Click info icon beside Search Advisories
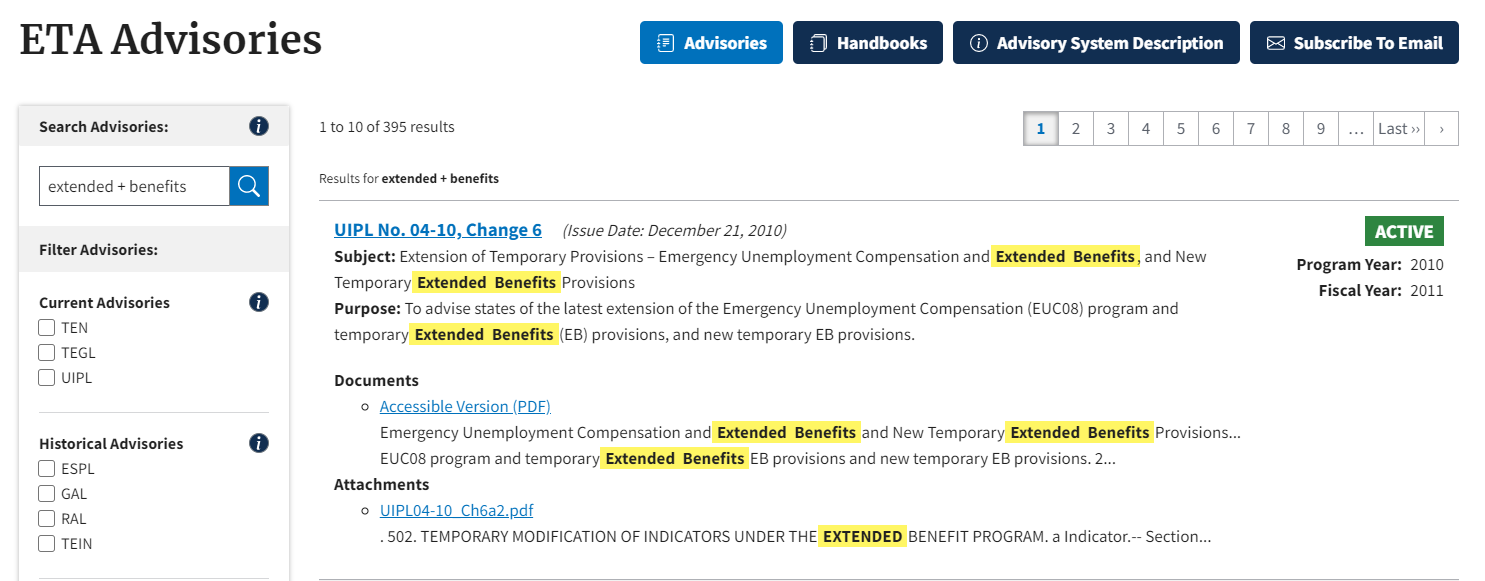Viewport: 1485px width, 581px height. pyautogui.click(x=259, y=126)
